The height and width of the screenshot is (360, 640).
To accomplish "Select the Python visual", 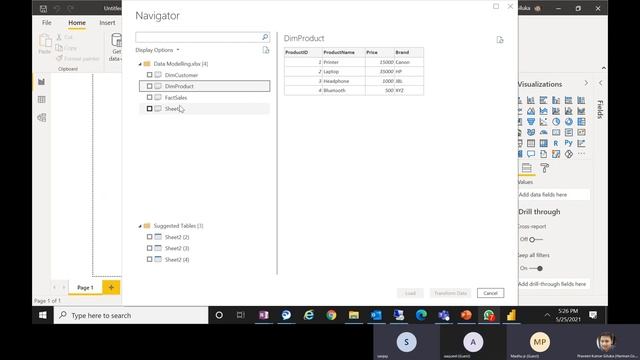I will [x=569, y=143].
